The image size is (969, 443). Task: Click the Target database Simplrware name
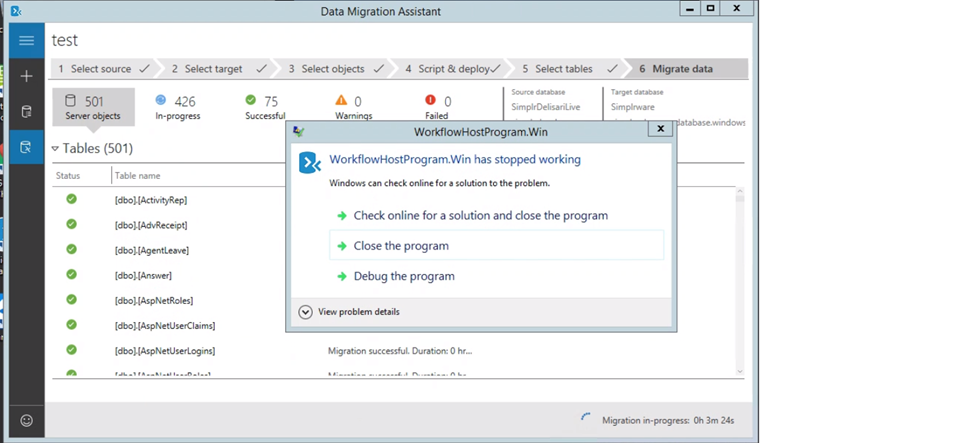[632, 107]
